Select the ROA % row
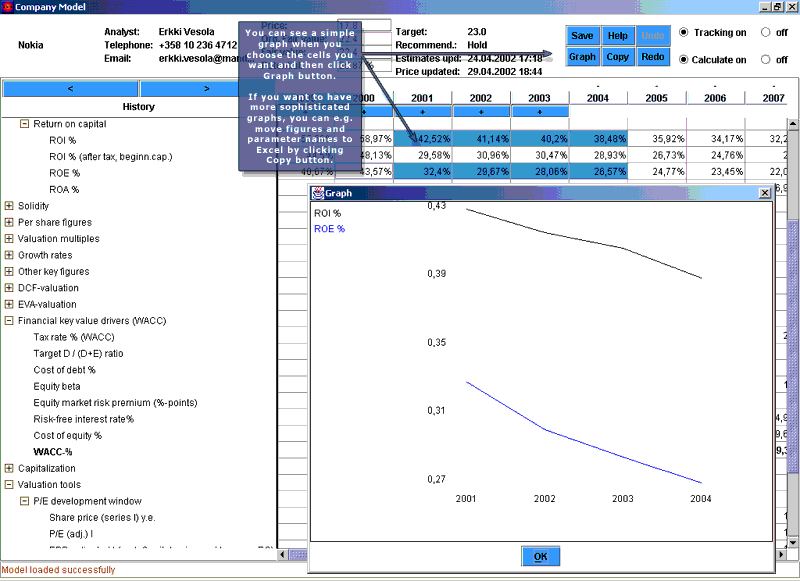The height and width of the screenshot is (581, 800). (64, 189)
